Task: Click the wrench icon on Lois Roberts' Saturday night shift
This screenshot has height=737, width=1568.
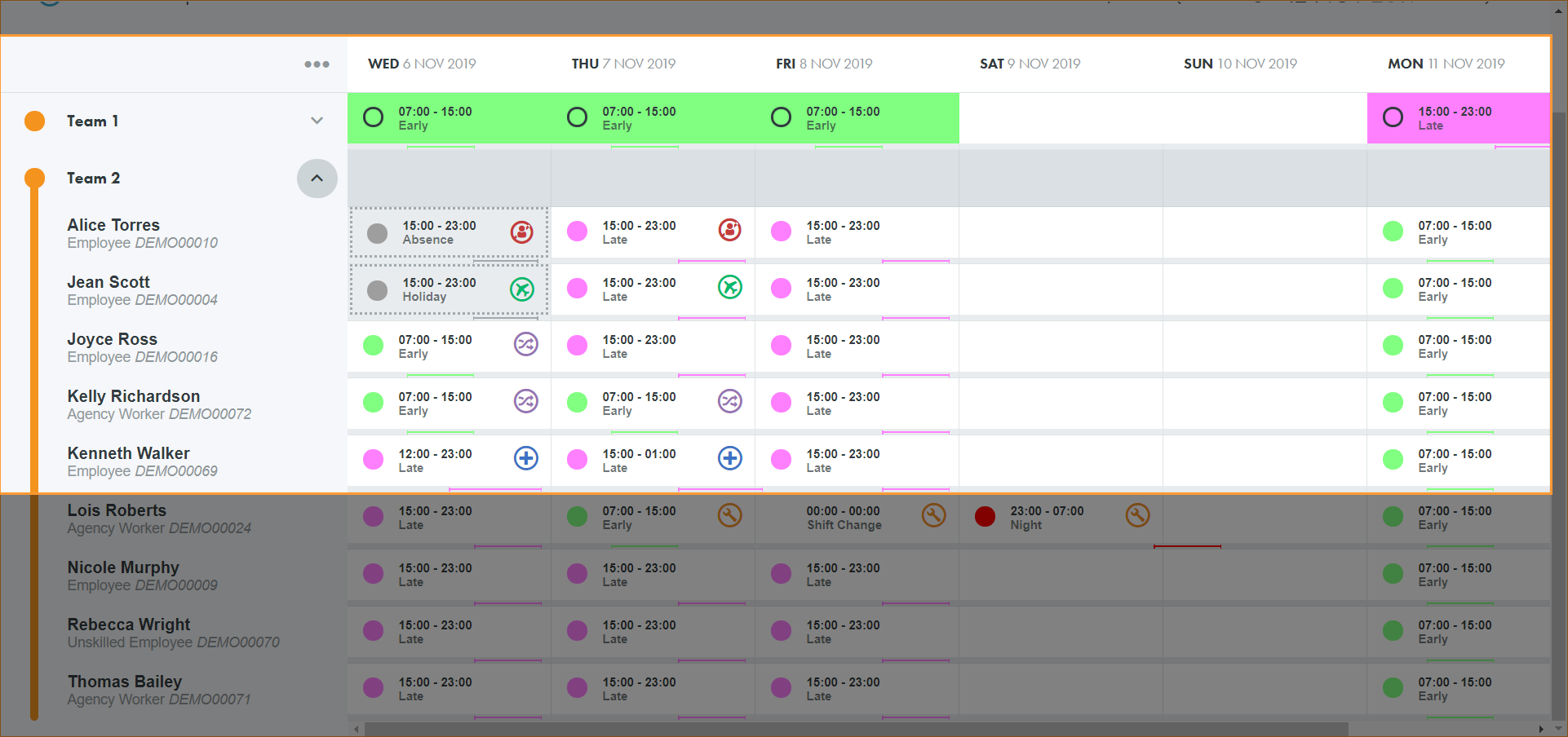Action: [1137, 515]
